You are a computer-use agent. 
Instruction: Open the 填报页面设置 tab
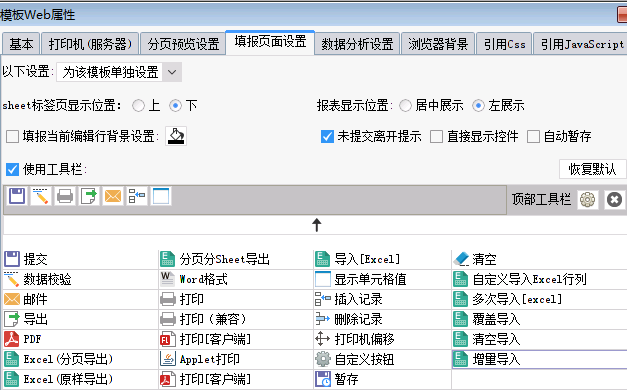tap(270, 42)
